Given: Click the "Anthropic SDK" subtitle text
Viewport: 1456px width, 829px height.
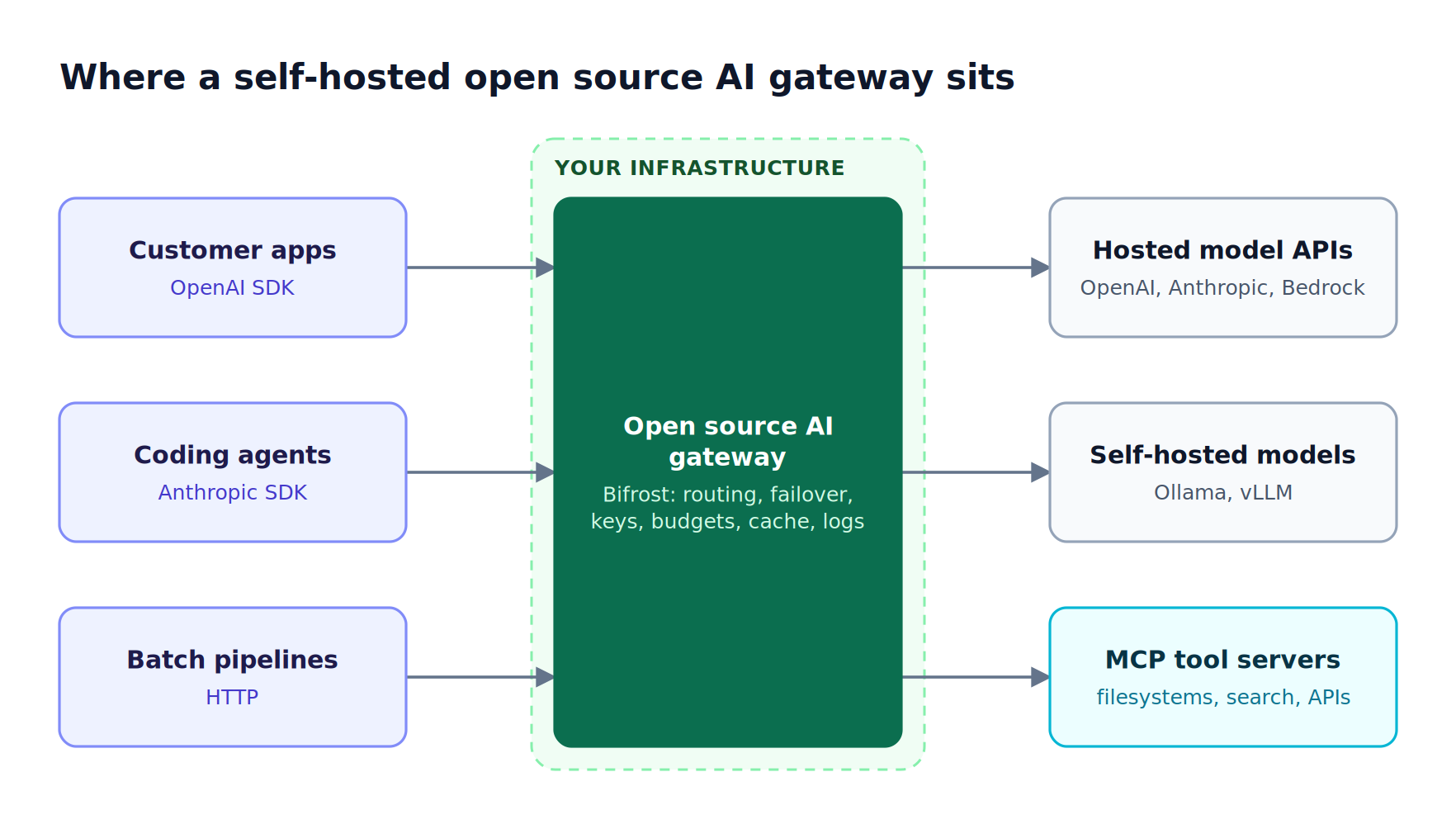Looking at the screenshot, I should coord(233,492).
